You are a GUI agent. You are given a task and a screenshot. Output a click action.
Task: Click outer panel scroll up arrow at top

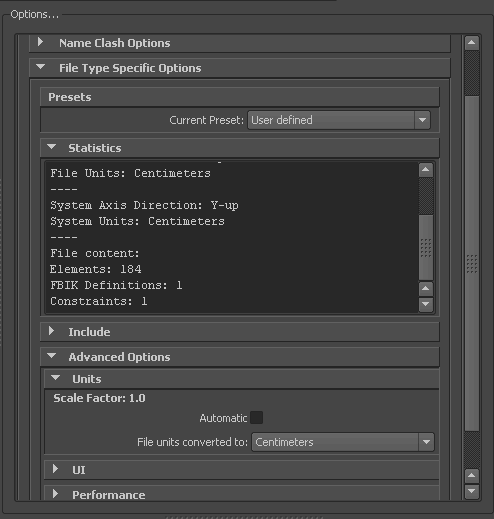click(x=472, y=43)
